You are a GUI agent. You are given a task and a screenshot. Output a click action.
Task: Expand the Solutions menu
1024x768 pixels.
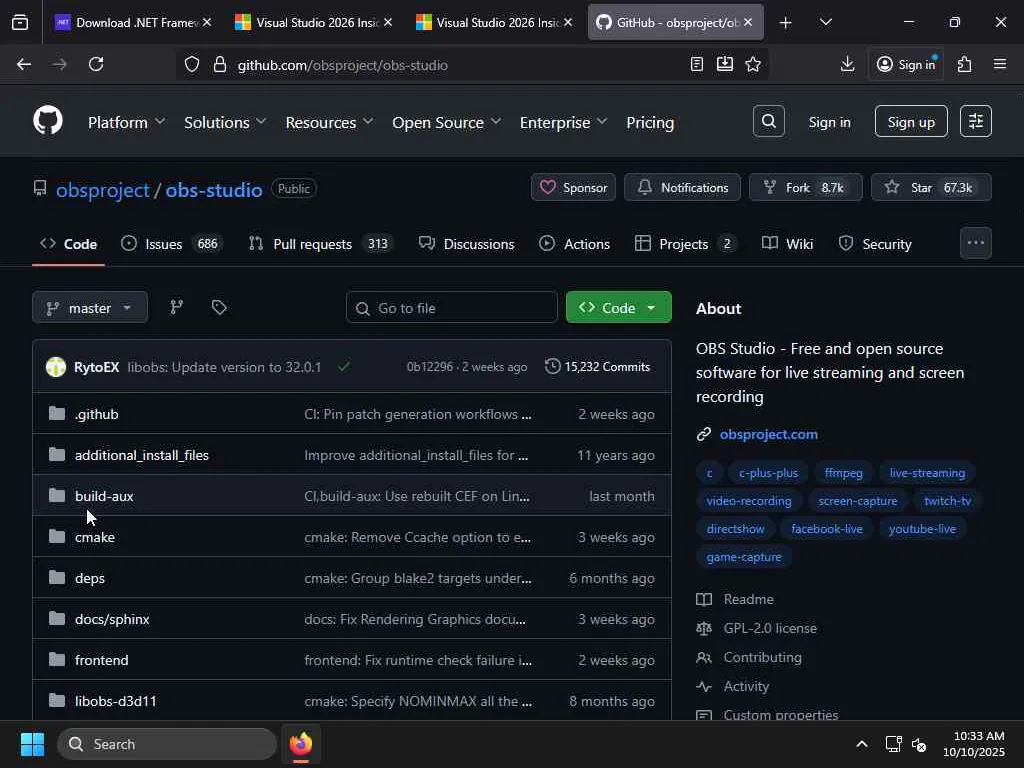[x=225, y=122]
